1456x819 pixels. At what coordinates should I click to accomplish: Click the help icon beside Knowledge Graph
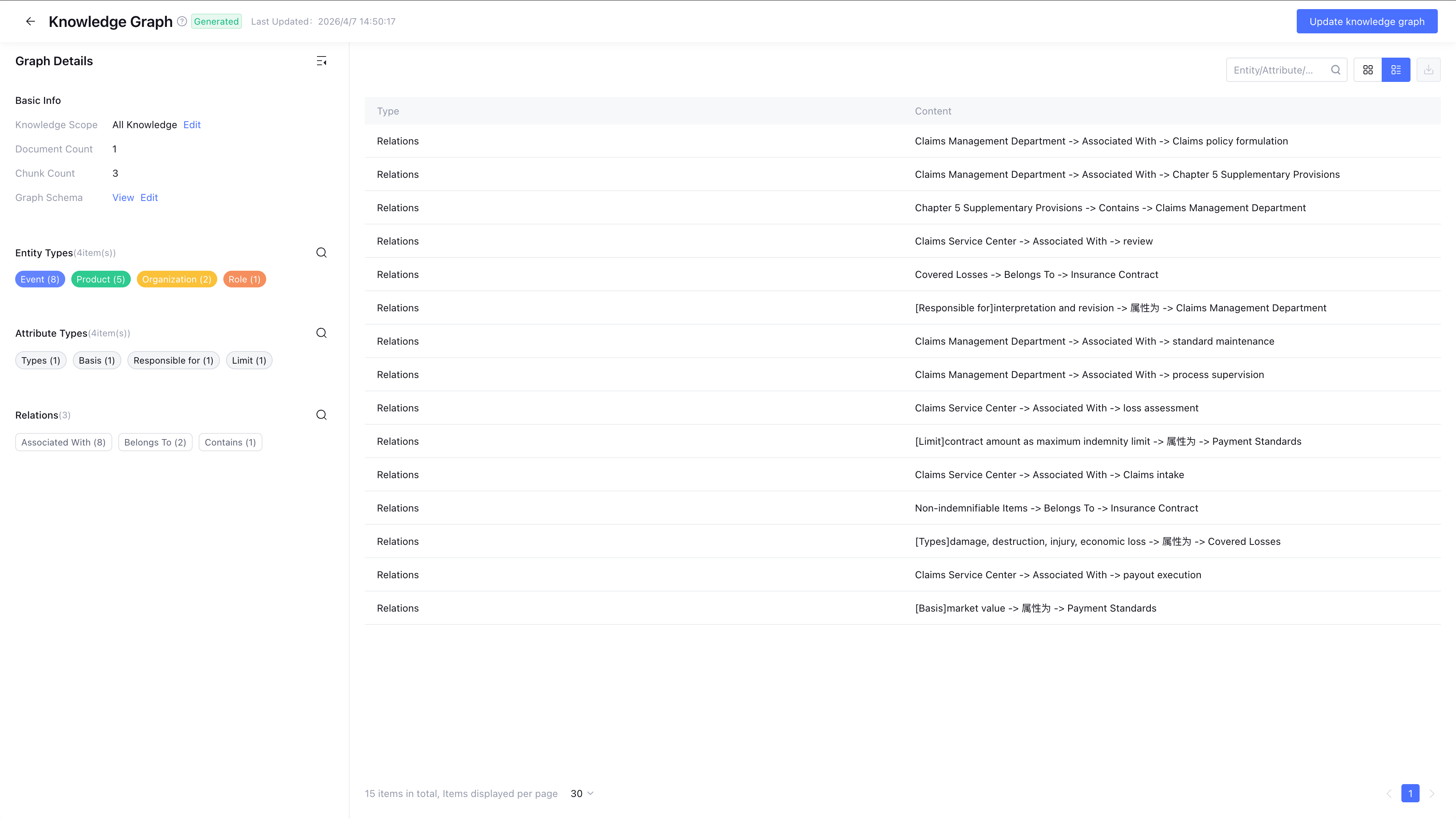(x=182, y=22)
